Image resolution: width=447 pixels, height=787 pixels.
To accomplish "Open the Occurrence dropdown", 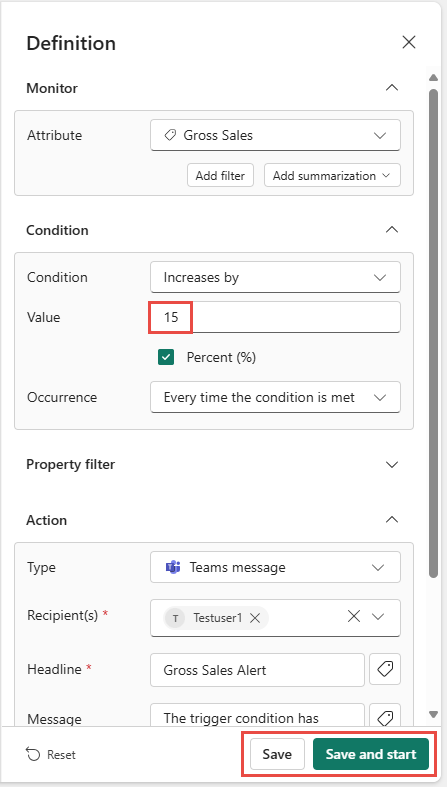I will (275, 398).
